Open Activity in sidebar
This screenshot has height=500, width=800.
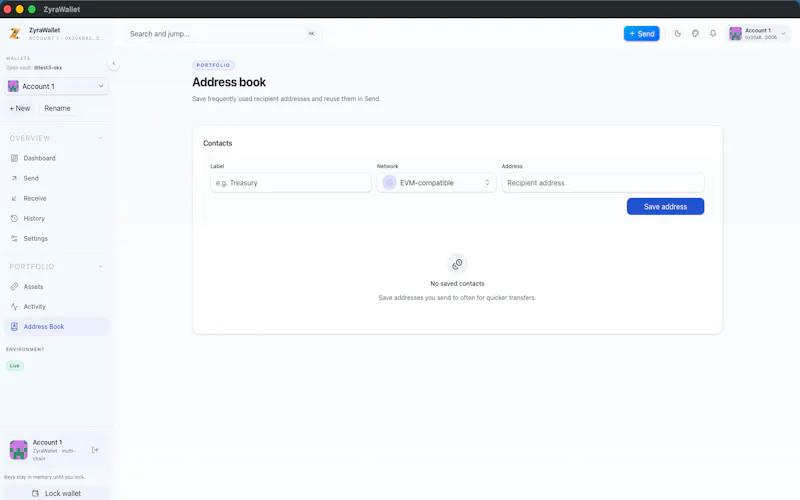57,307
